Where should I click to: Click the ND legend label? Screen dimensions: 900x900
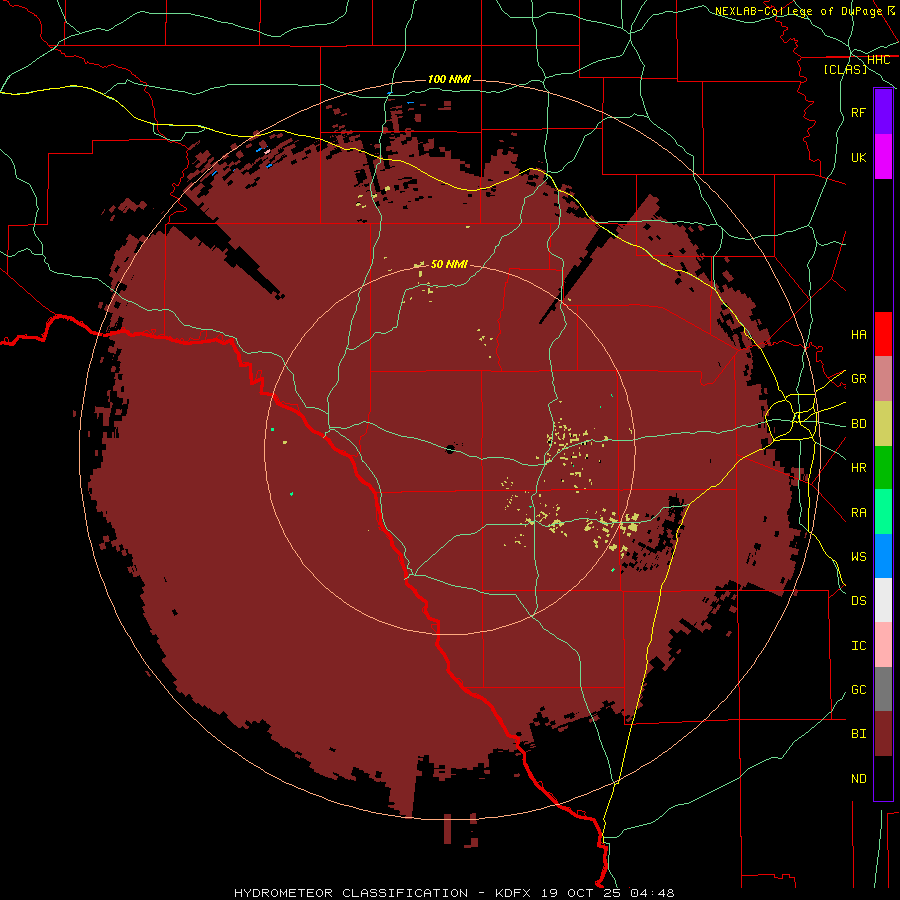[858, 778]
